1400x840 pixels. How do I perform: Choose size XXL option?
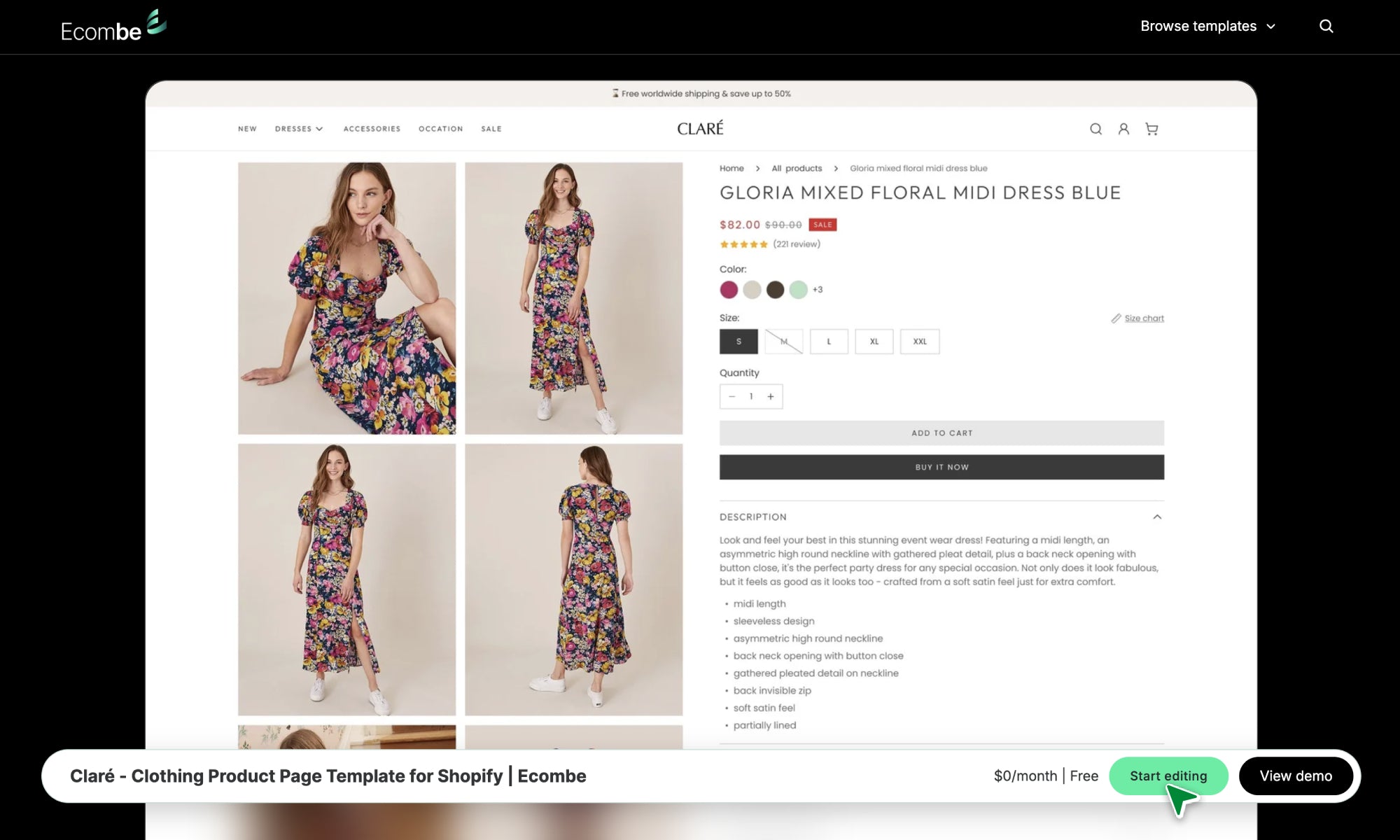(x=920, y=342)
